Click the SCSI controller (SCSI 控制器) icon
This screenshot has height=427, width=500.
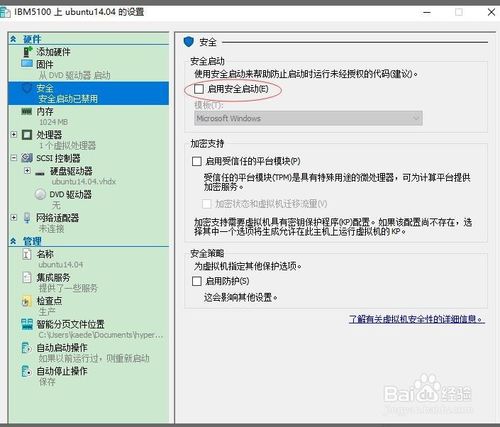pyautogui.click(x=27, y=158)
